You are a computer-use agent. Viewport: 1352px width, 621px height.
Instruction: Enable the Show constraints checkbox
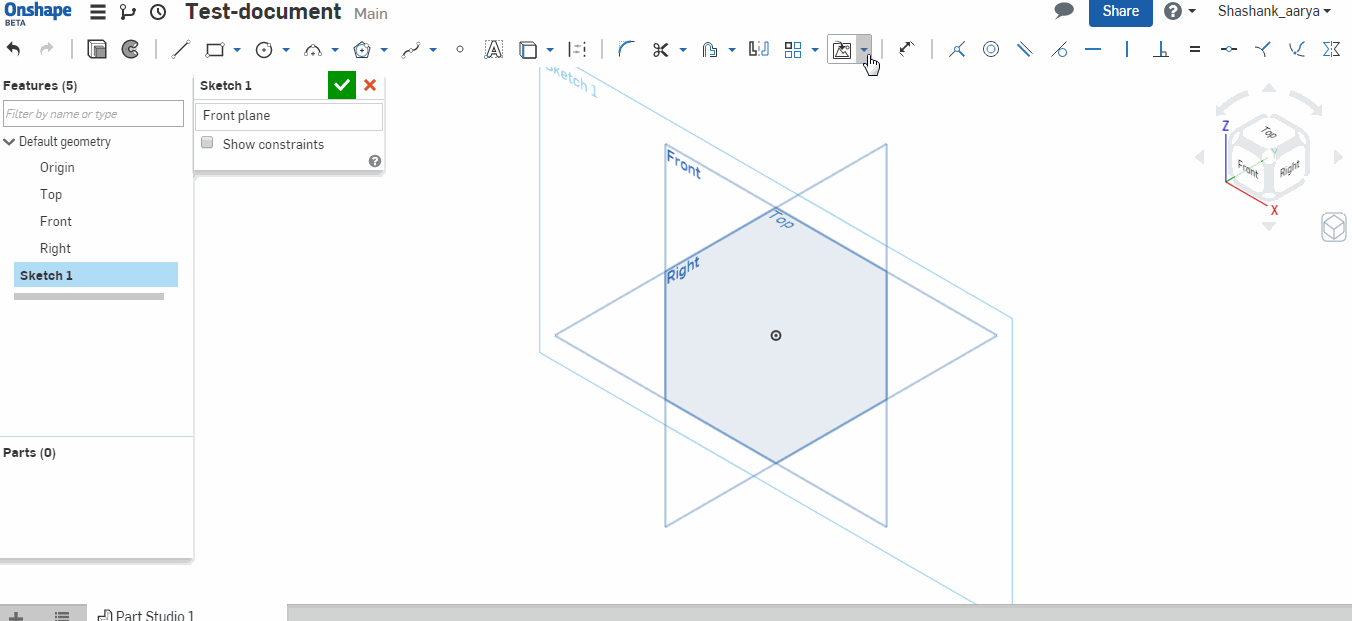pyautogui.click(x=207, y=142)
